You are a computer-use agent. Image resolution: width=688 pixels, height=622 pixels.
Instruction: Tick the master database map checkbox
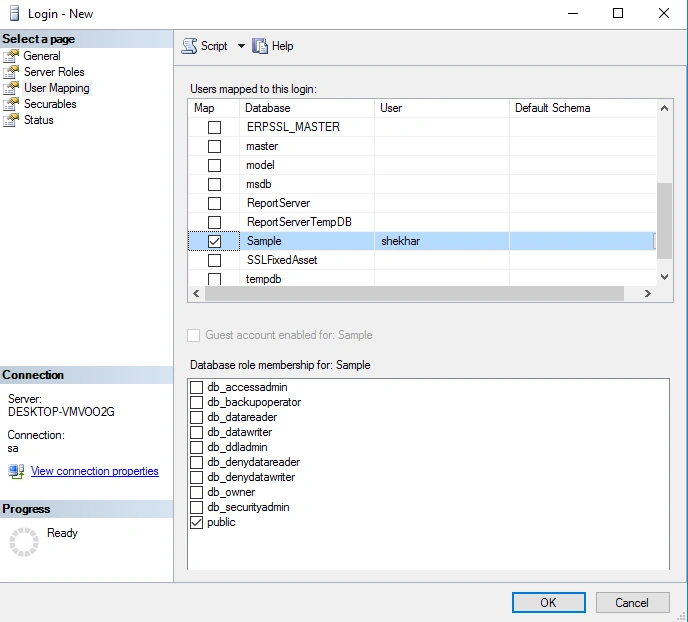[x=215, y=147]
